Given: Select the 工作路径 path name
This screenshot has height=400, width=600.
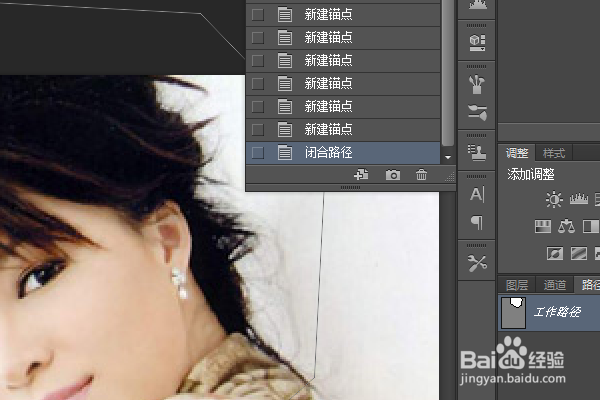Looking at the screenshot, I should click(x=557, y=312).
